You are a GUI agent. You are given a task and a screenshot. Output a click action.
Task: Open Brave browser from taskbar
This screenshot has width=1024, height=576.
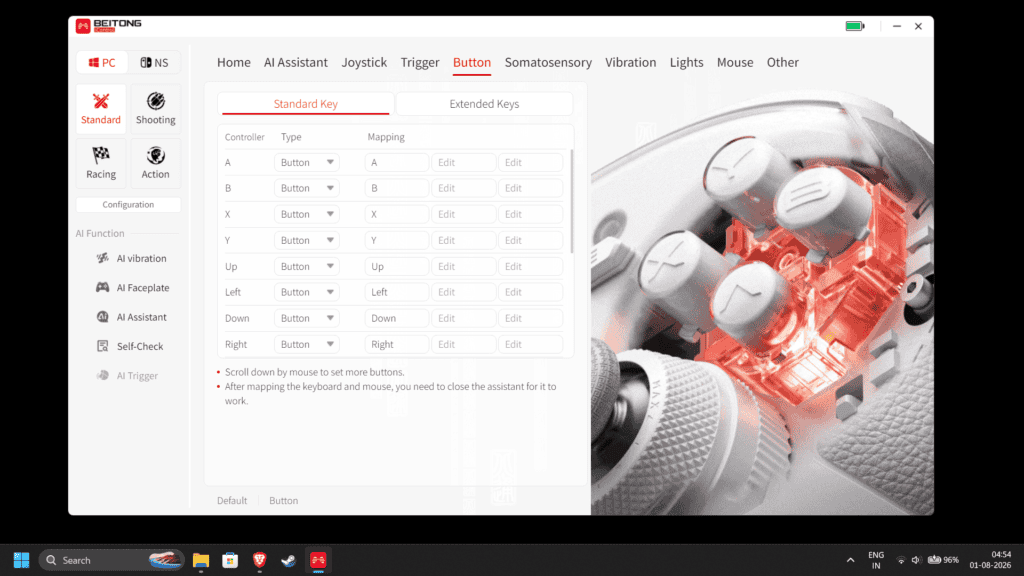(x=259, y=560)
